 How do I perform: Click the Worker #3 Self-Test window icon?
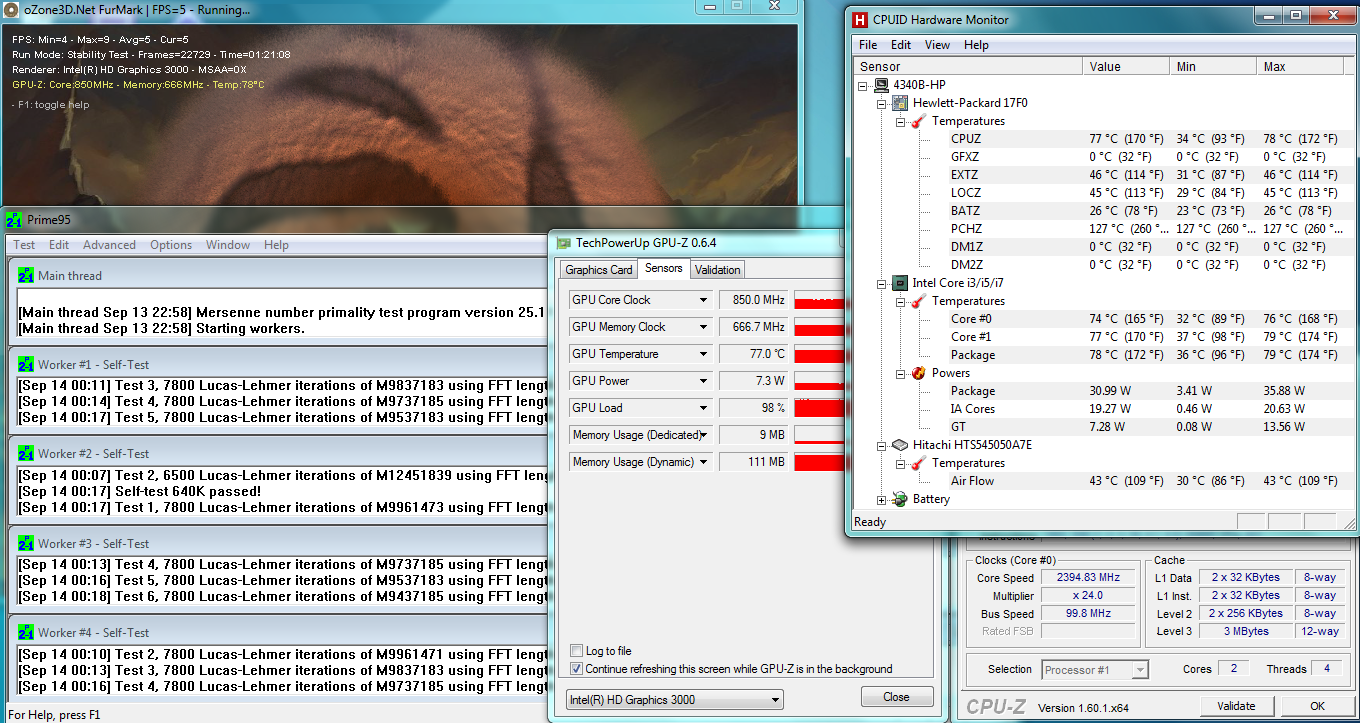[x=26, y=543]
